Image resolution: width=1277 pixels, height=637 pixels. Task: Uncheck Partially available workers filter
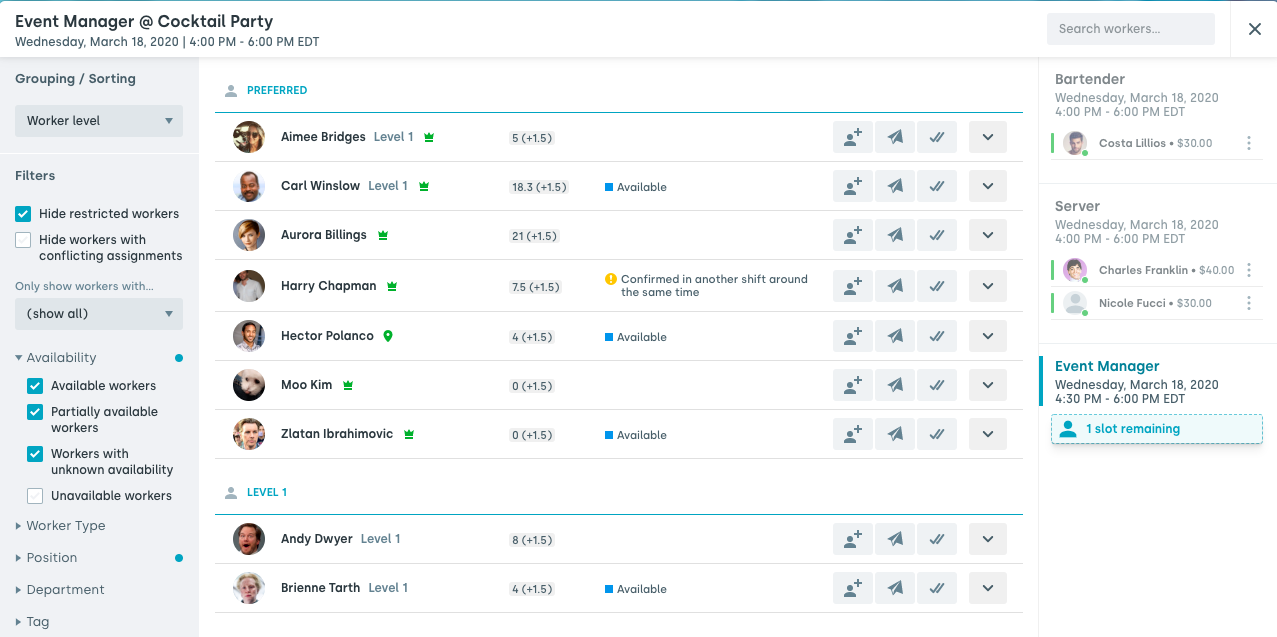[35, 411]
